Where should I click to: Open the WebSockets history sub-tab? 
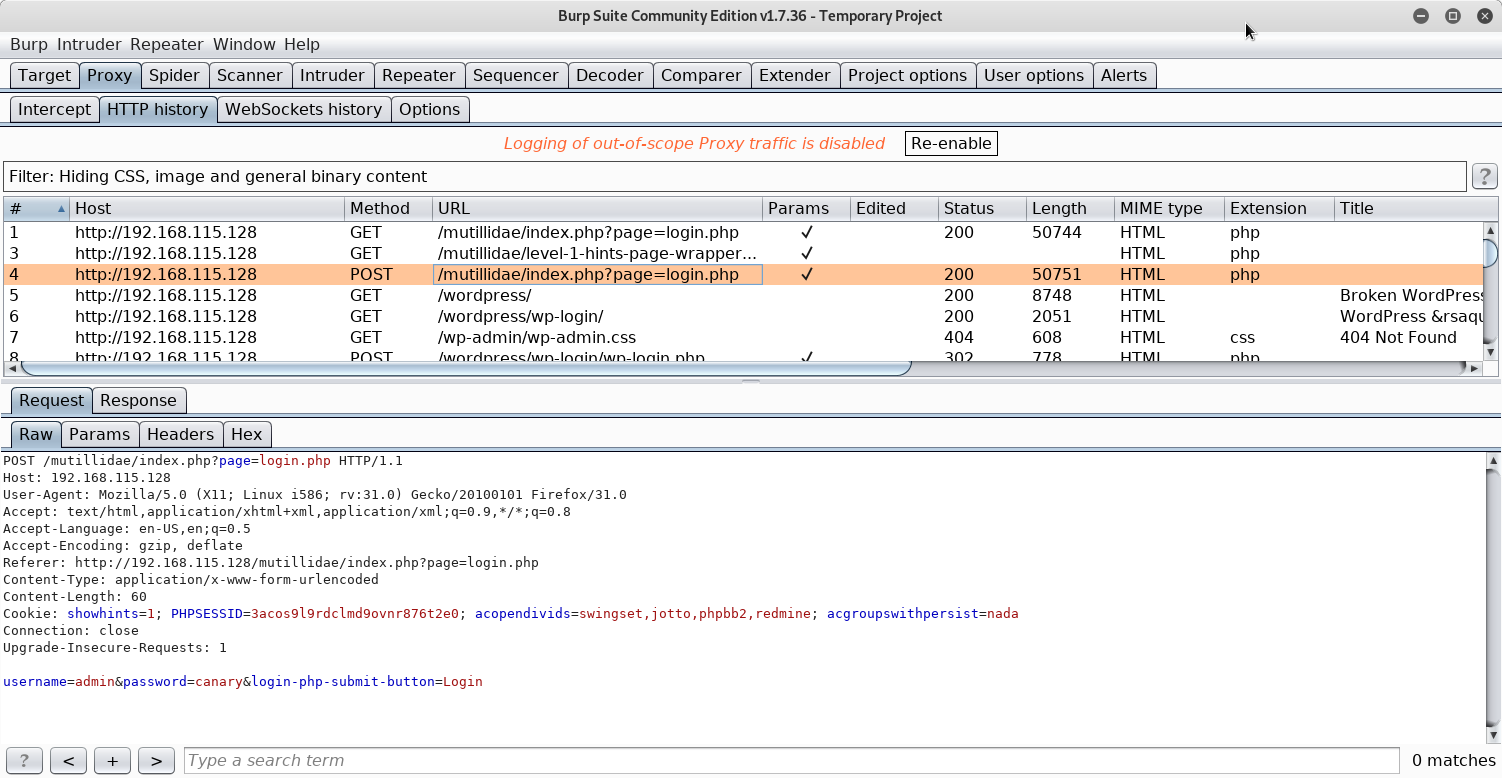point(303,110)
